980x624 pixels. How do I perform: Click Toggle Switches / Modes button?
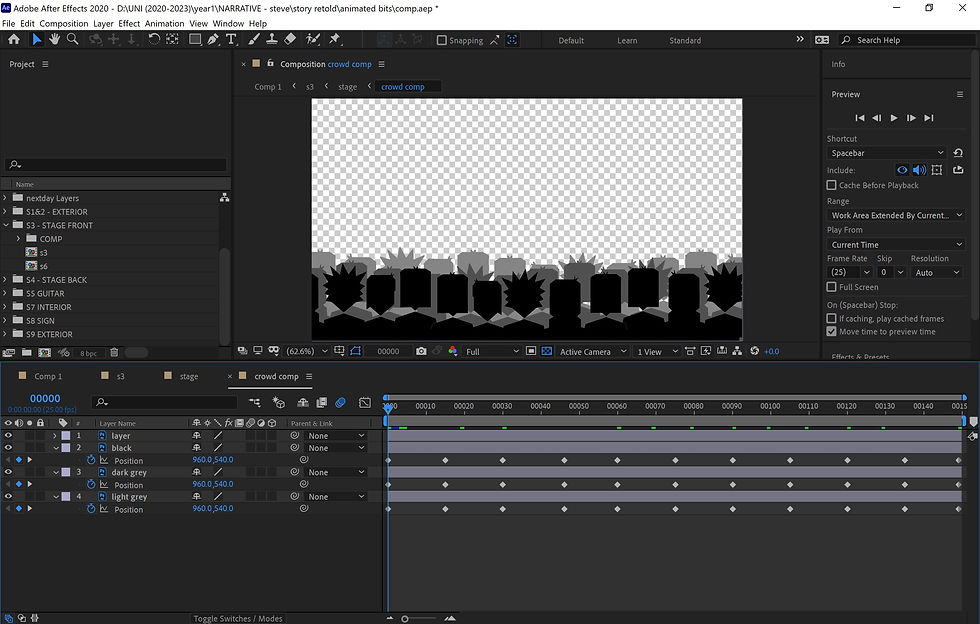click(x=238, y=619)
